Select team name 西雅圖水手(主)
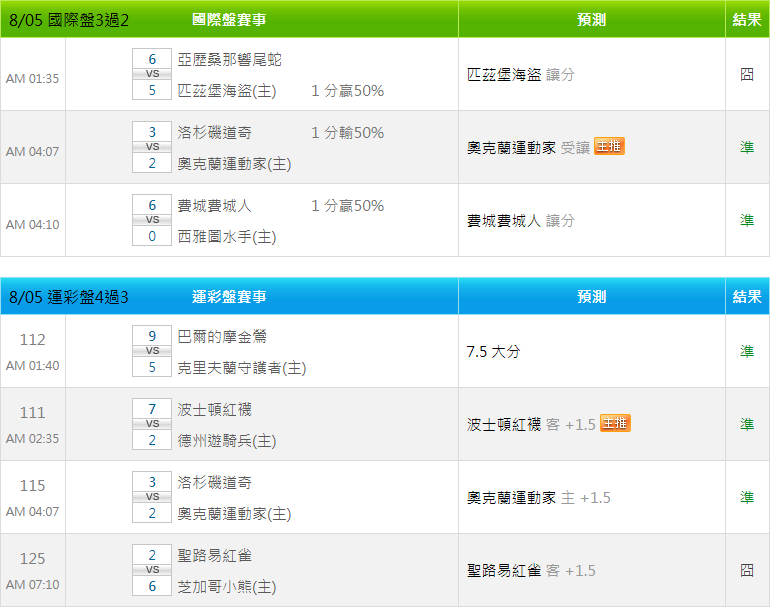 coord(227,237)
